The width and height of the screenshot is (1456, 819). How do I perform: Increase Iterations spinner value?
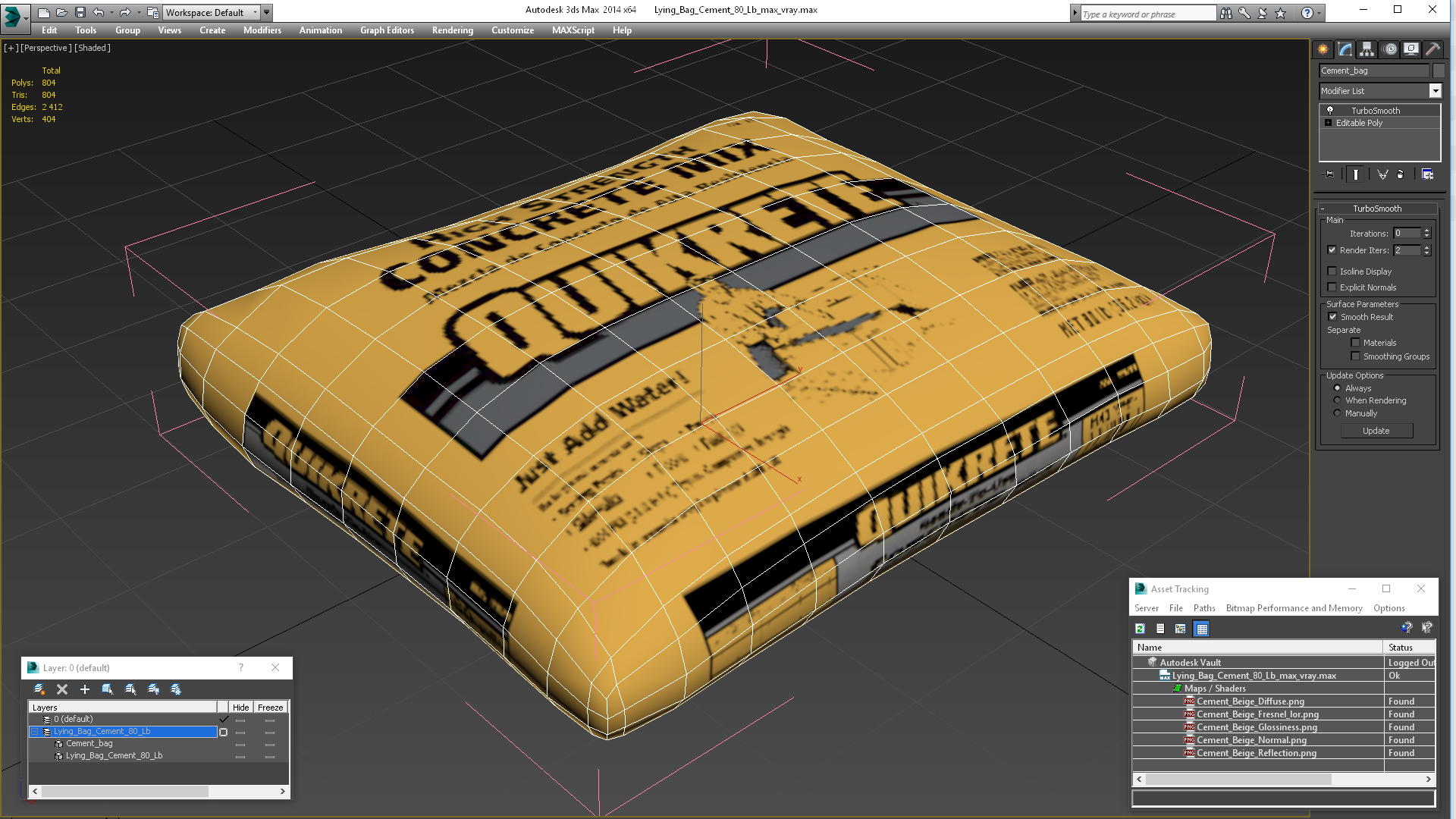tap(1426, 231)
